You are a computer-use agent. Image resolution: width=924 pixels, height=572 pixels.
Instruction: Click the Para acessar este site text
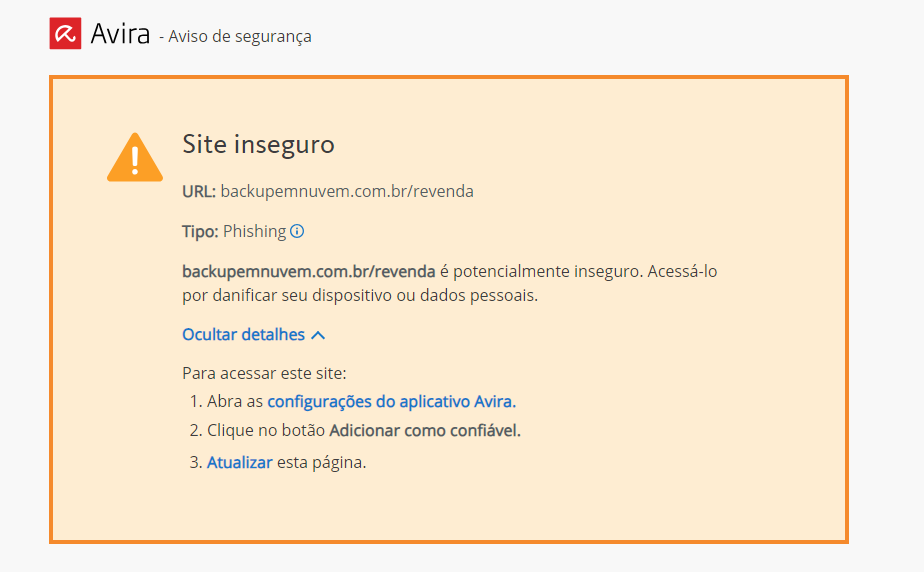coord(264,373)
